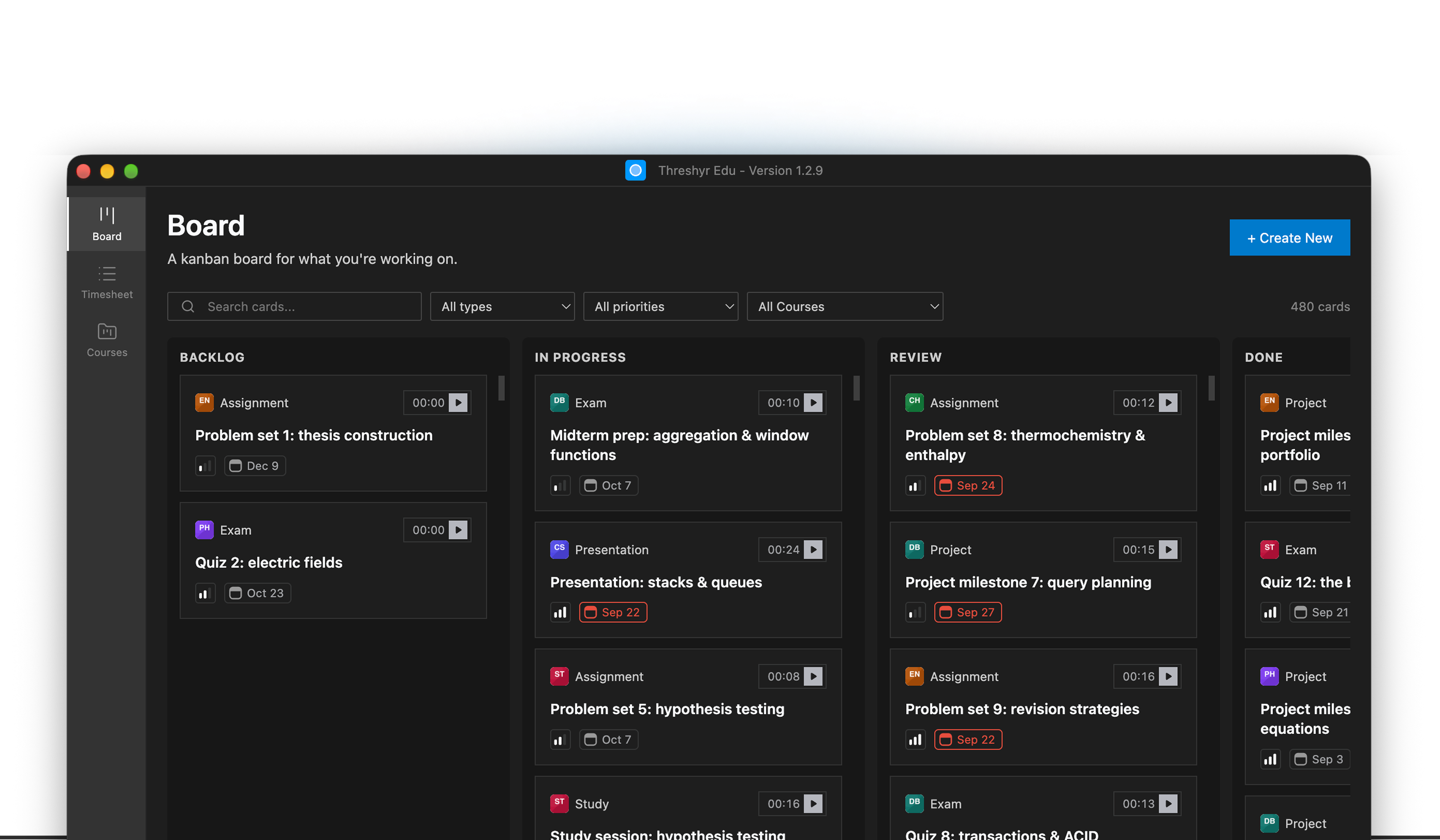Image resolution: width=1440 pixels, height=840 pixels.
Task: Click priority icon on Presentation stacks & queues
Action: tap(560, 612)
